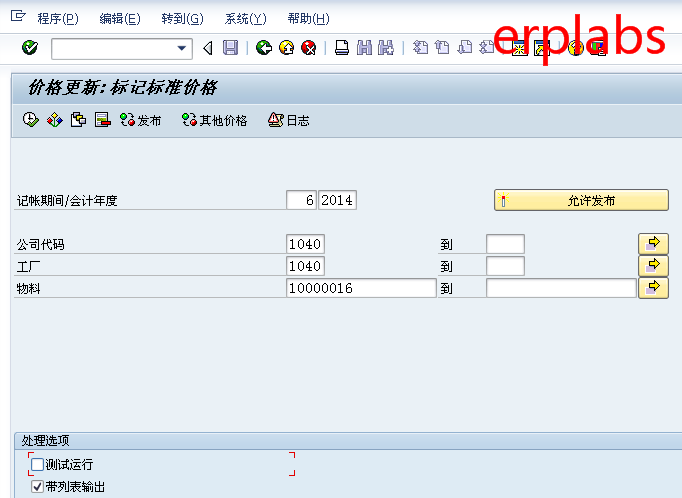Open the command field dropdown arrow

click(182, 48)
